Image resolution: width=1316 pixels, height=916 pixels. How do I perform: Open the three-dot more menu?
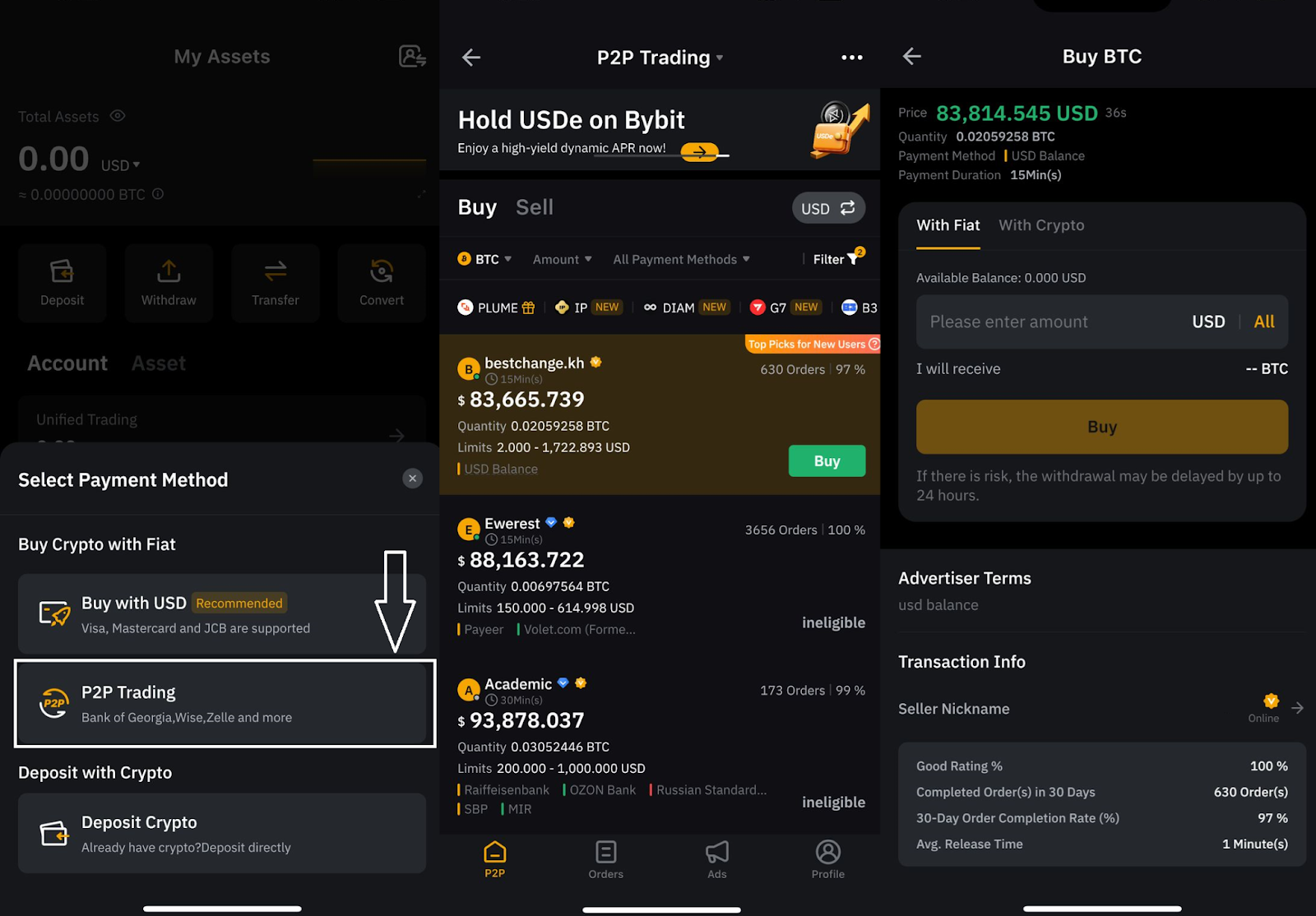852,57
